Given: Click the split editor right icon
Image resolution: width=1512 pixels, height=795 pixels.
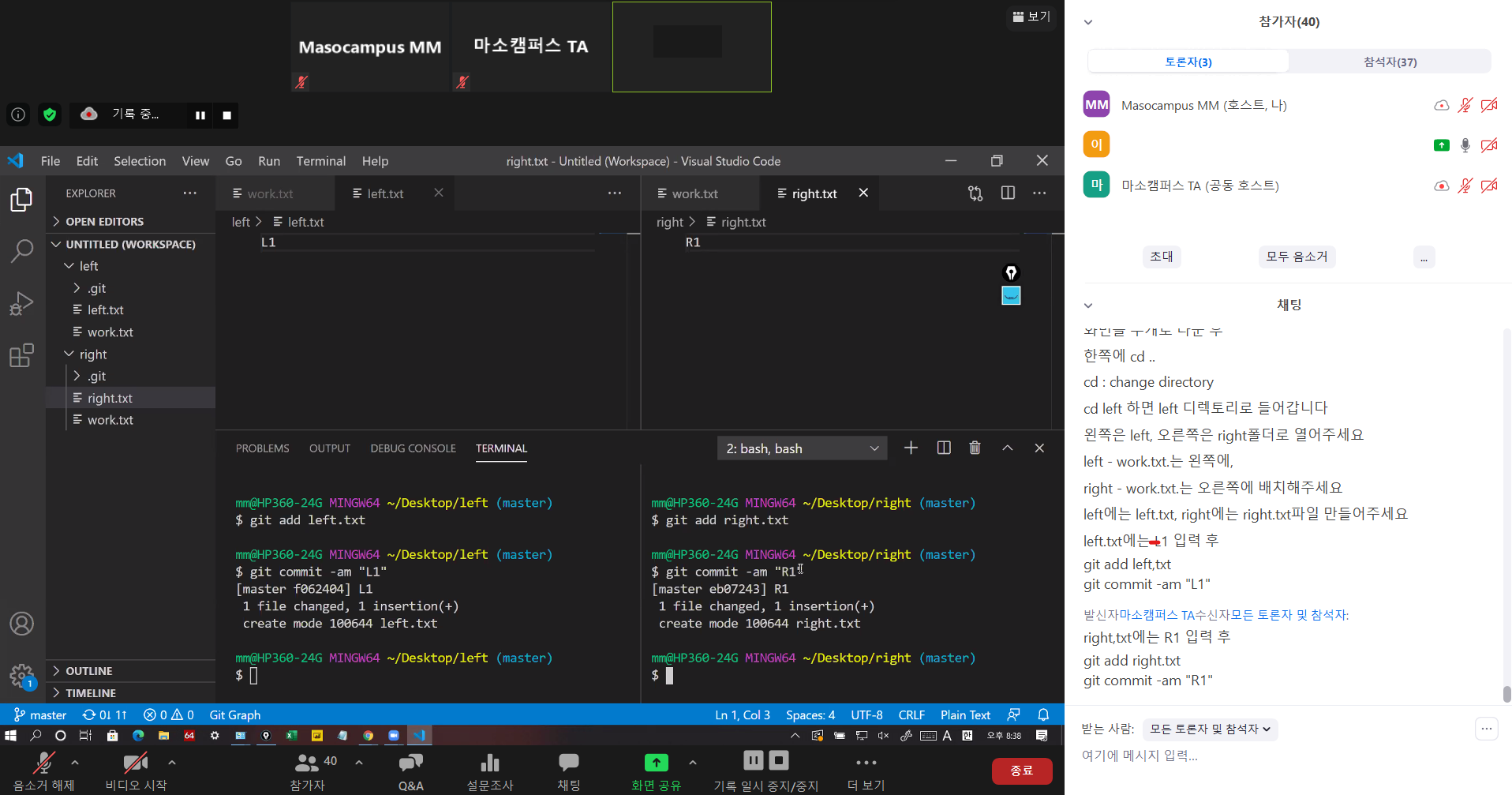Looking at the screenshot, I should (1008, 193).
